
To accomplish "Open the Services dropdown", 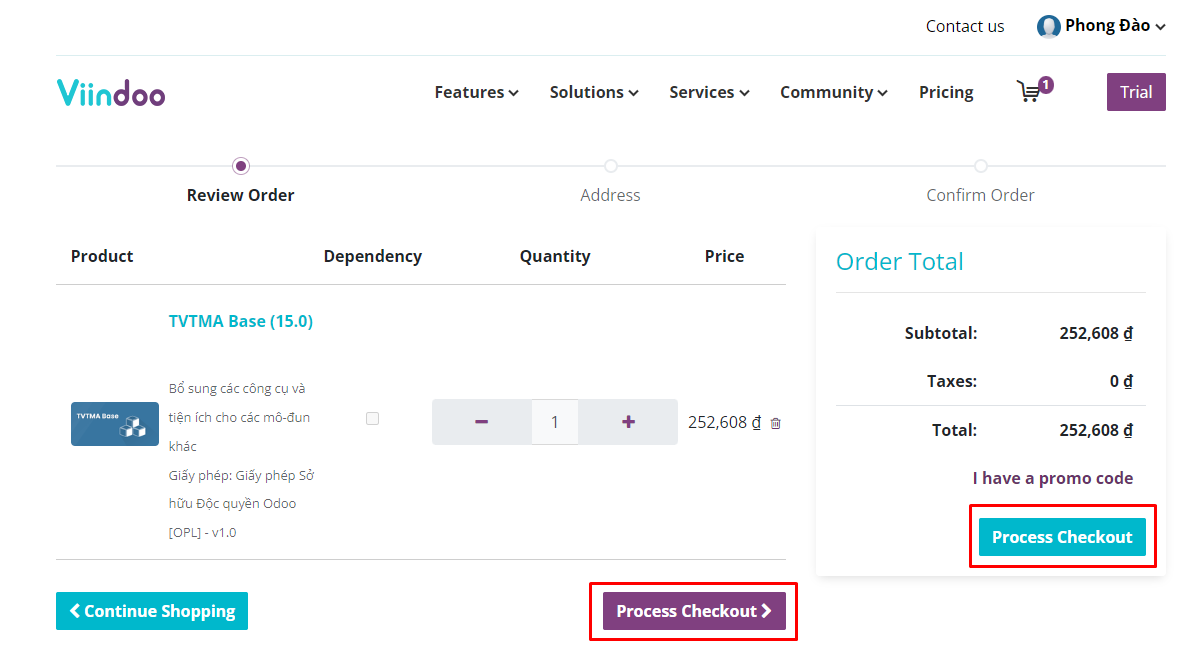I will click(708, 92).
